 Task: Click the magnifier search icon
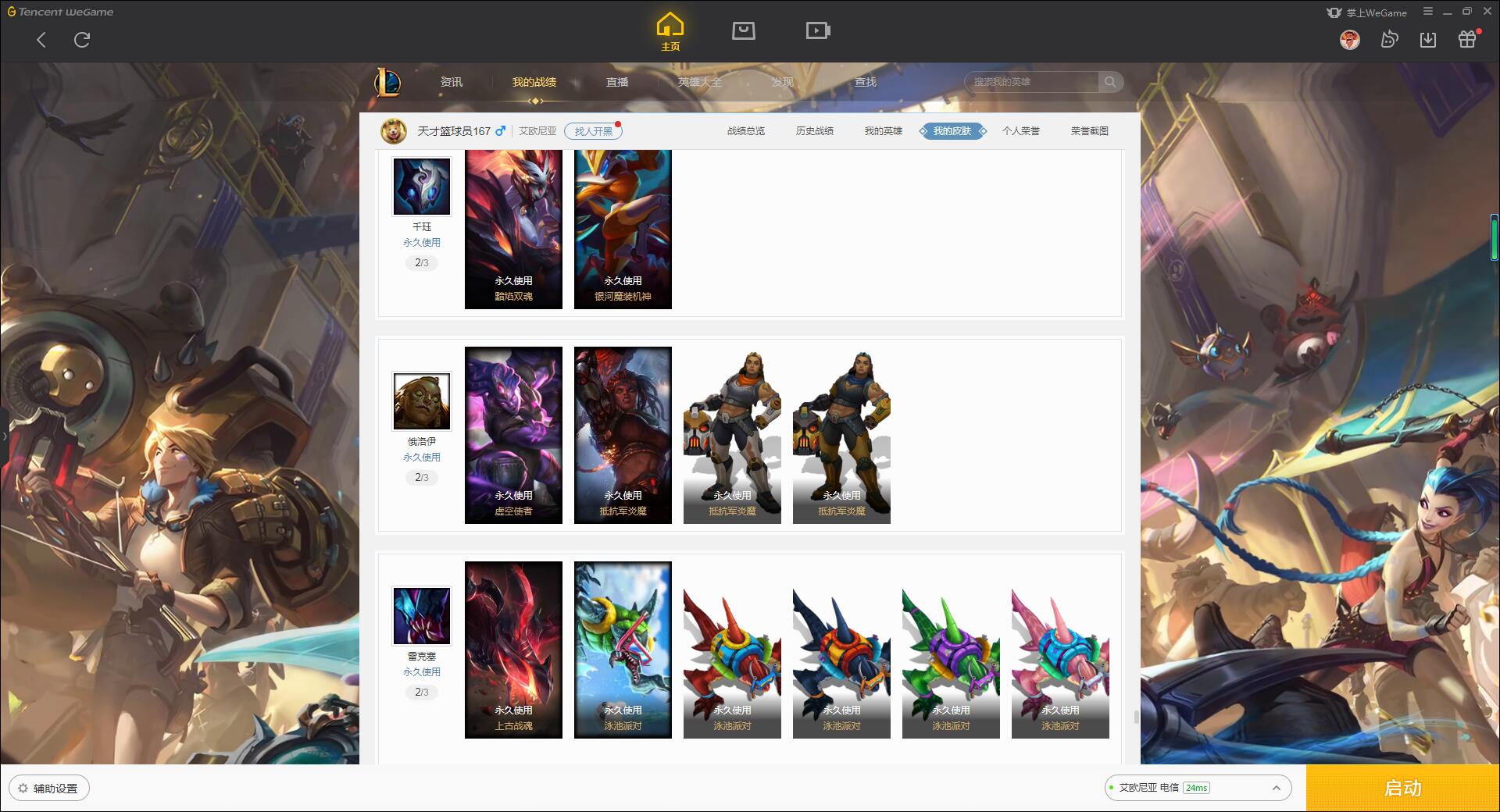click(x=1110, y=82)
